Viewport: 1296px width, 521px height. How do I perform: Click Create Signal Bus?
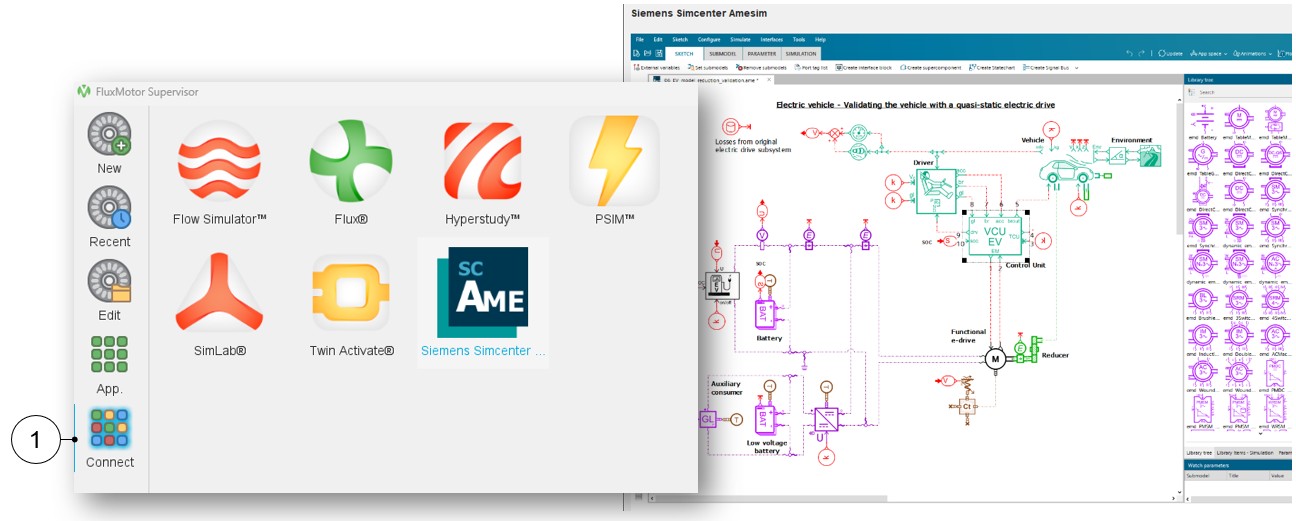point(1045,67)
